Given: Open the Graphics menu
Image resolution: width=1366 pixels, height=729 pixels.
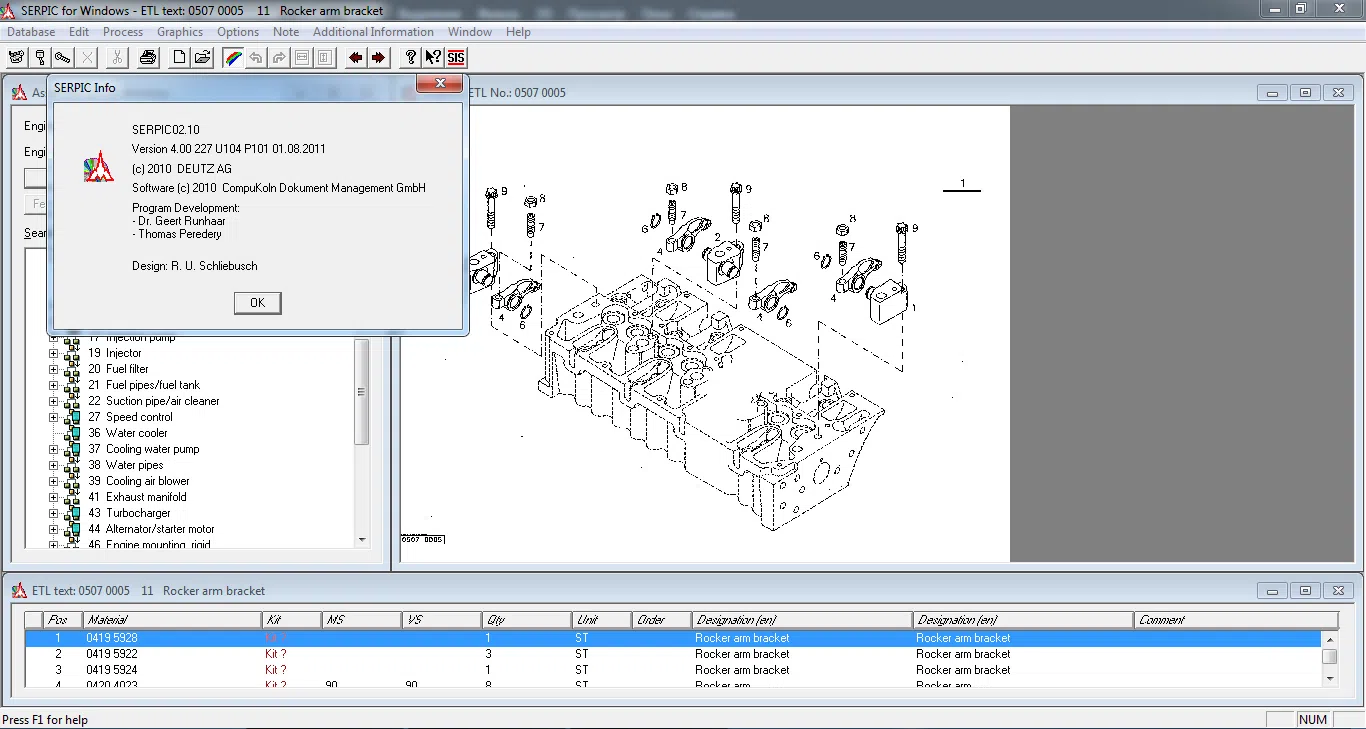Looking at the screenshot, I should [x=180, y=32].
